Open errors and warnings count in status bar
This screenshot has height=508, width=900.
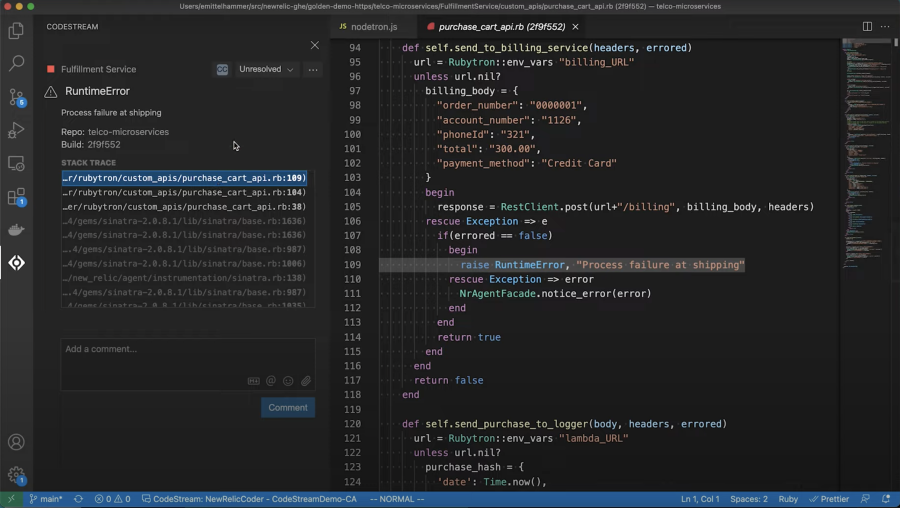point(112,499)
